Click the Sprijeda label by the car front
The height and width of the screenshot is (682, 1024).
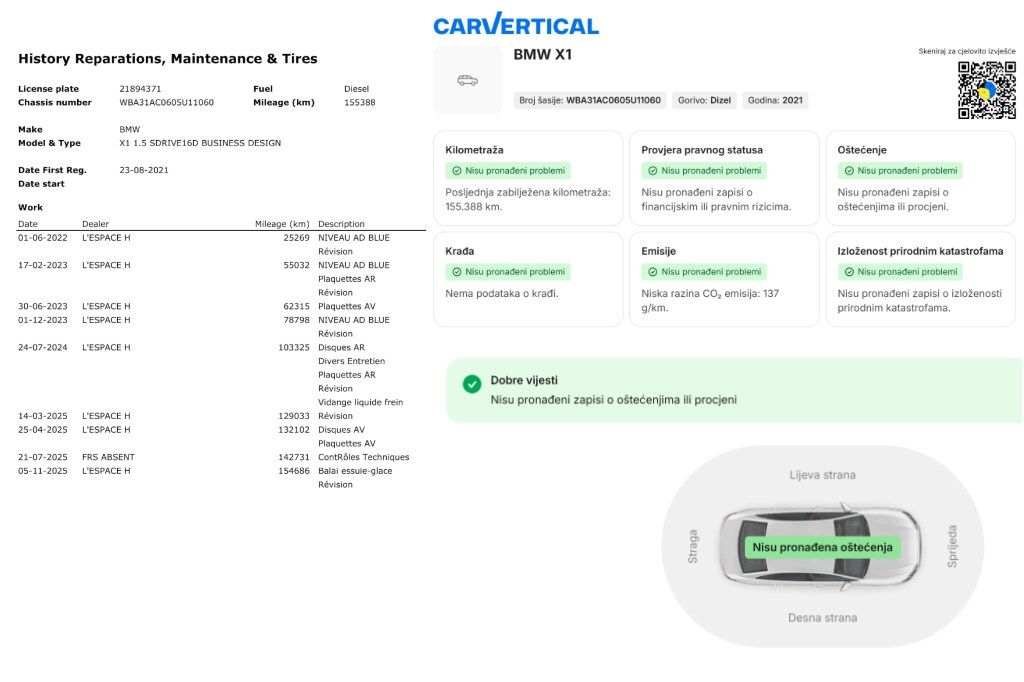(952, 546)
